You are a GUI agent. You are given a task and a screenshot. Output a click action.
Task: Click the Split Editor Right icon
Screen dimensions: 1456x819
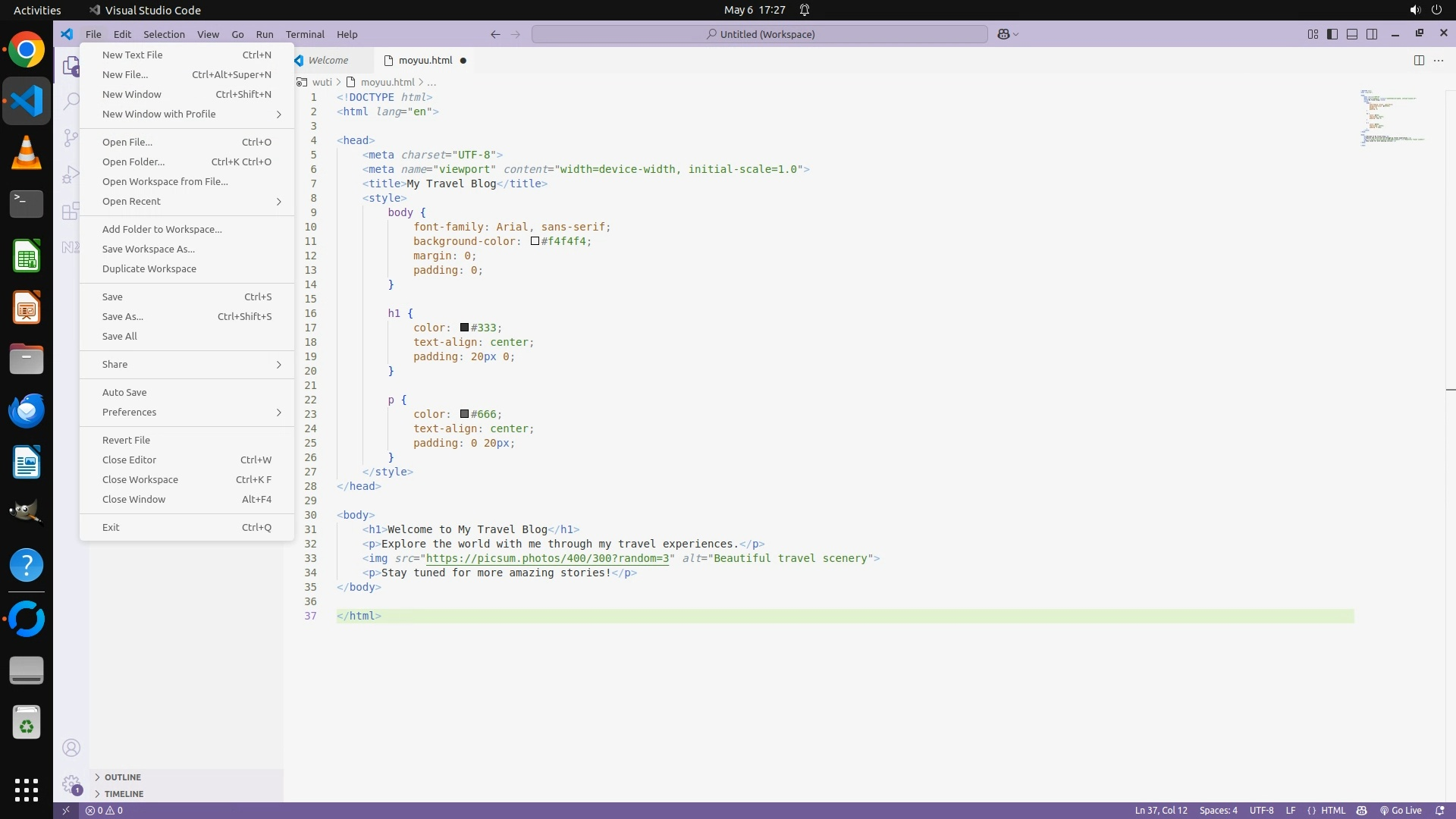click(x=1419, y=61)
